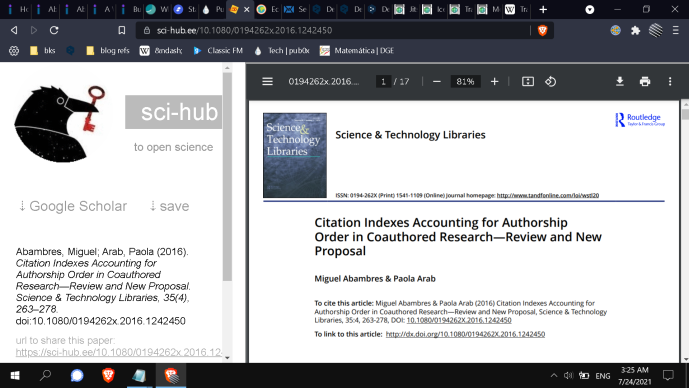Zoom out the PDF document
689x388 pixels.
(x=436, y=82)
